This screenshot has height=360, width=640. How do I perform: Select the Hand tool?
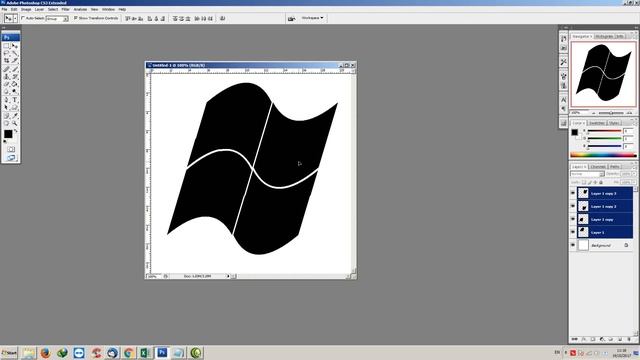click(7, 123)
